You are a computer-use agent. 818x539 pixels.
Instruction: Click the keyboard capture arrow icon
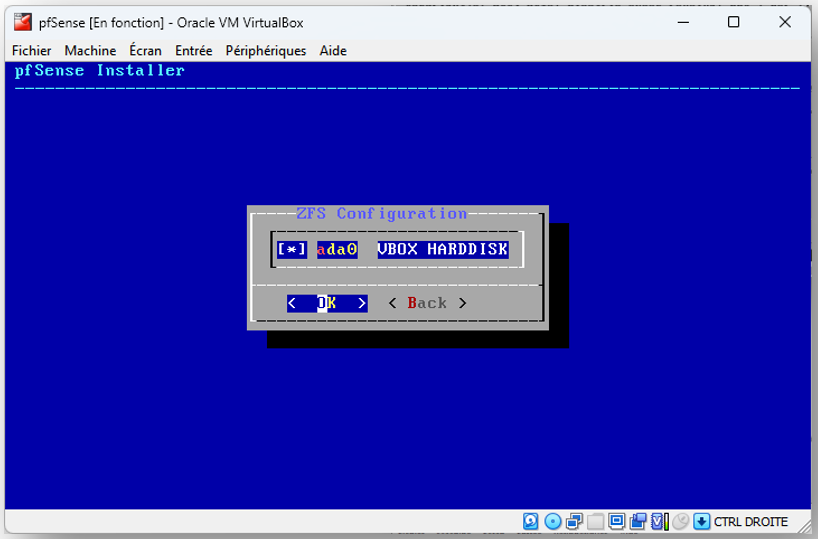[x=702, y=521]
